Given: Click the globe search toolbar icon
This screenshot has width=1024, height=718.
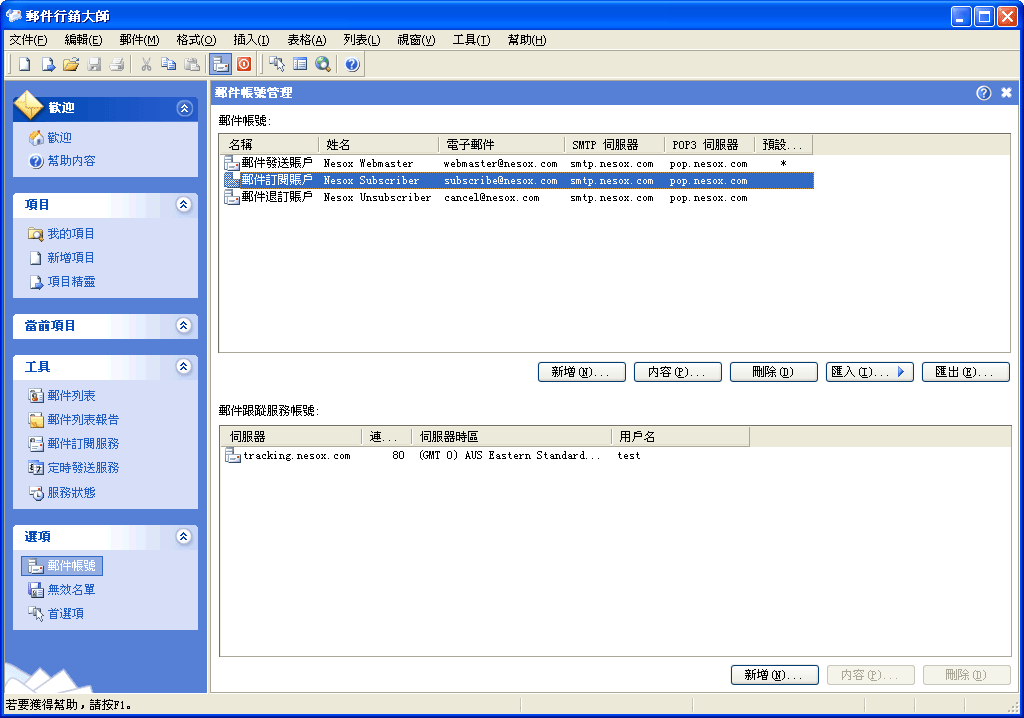Looking at the screenshot, I should click(323, 64).
